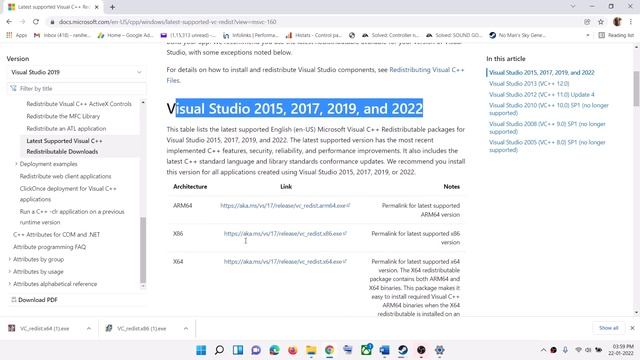Launch Microsoft Edge from taskbar
This screenshot has width=640, height=360.
(x=274, y=350)
